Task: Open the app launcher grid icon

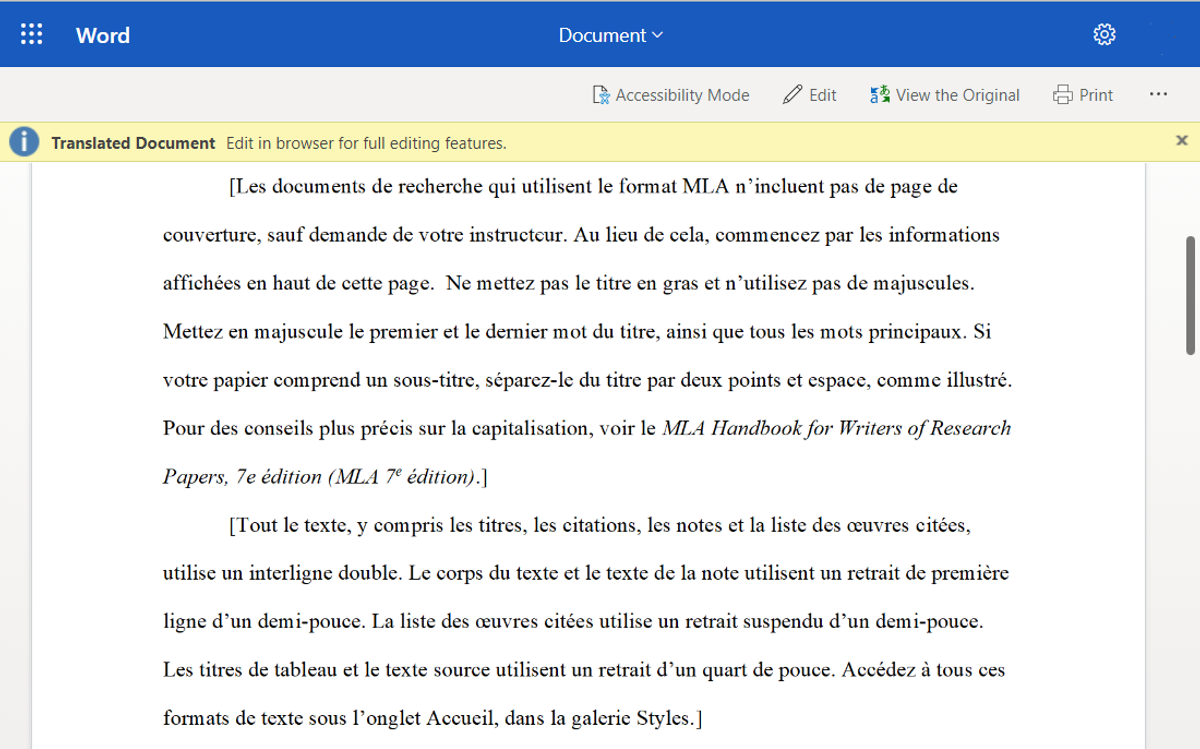Action: [31, 33]
